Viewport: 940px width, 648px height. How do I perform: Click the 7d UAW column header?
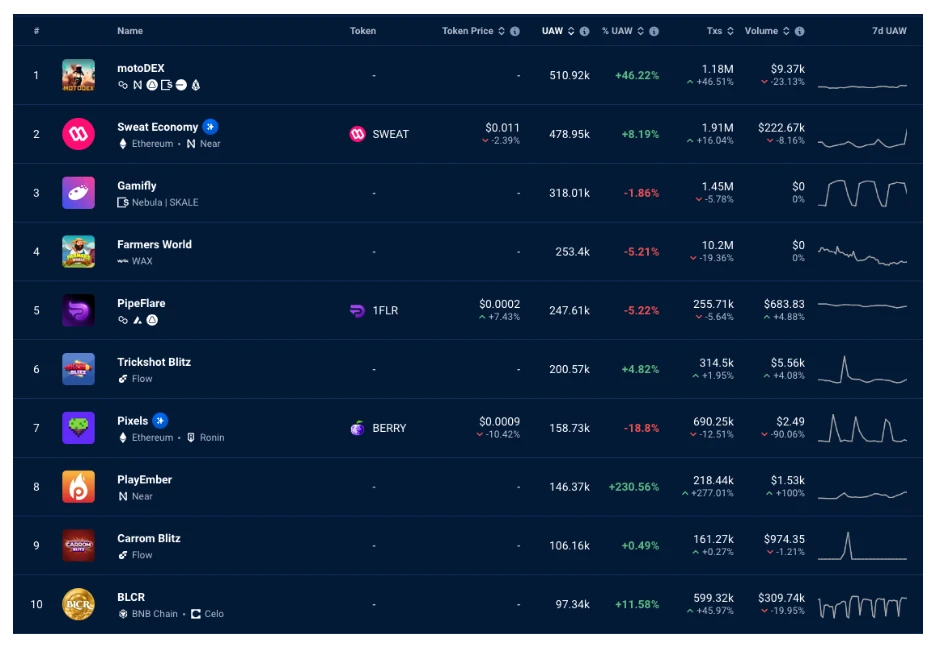point(889,31)
